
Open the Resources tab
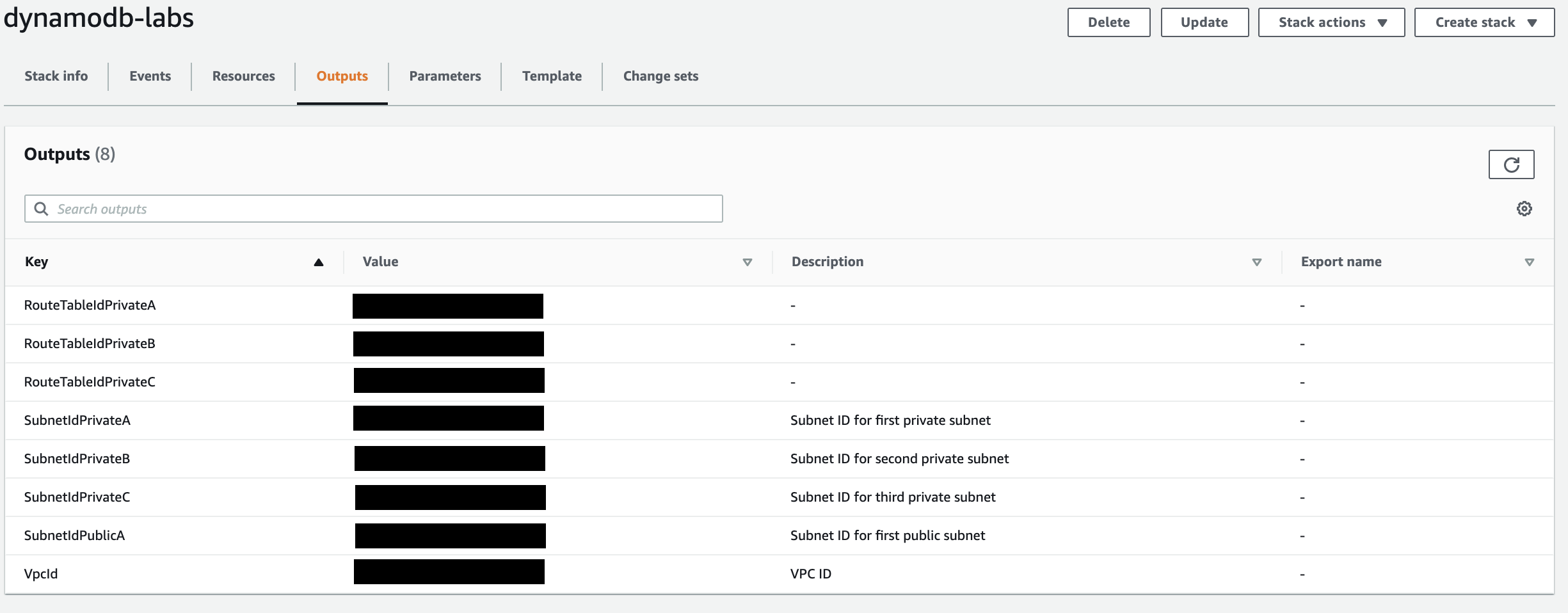[x=244, y=76]
